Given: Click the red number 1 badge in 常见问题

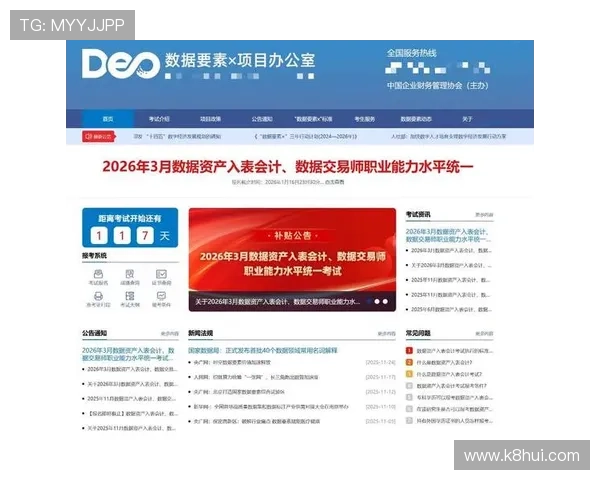Looking at the screenshot, I should point(409,350).
